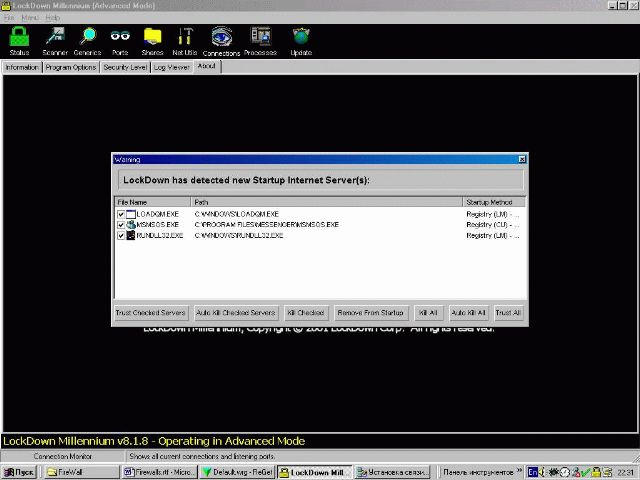Image resolution: width=640 pixels, height=480 pixels.
Task: Click the En language tray indicator
Action: [532, 472]
